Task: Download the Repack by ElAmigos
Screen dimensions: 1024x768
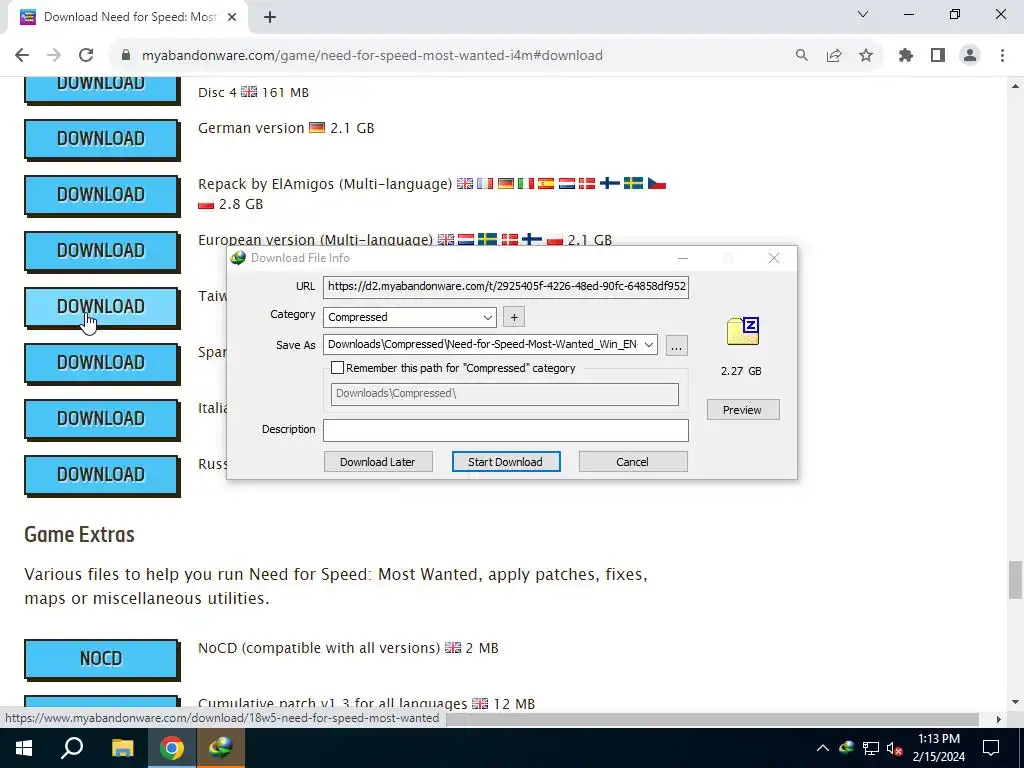Action: [101, 195]
